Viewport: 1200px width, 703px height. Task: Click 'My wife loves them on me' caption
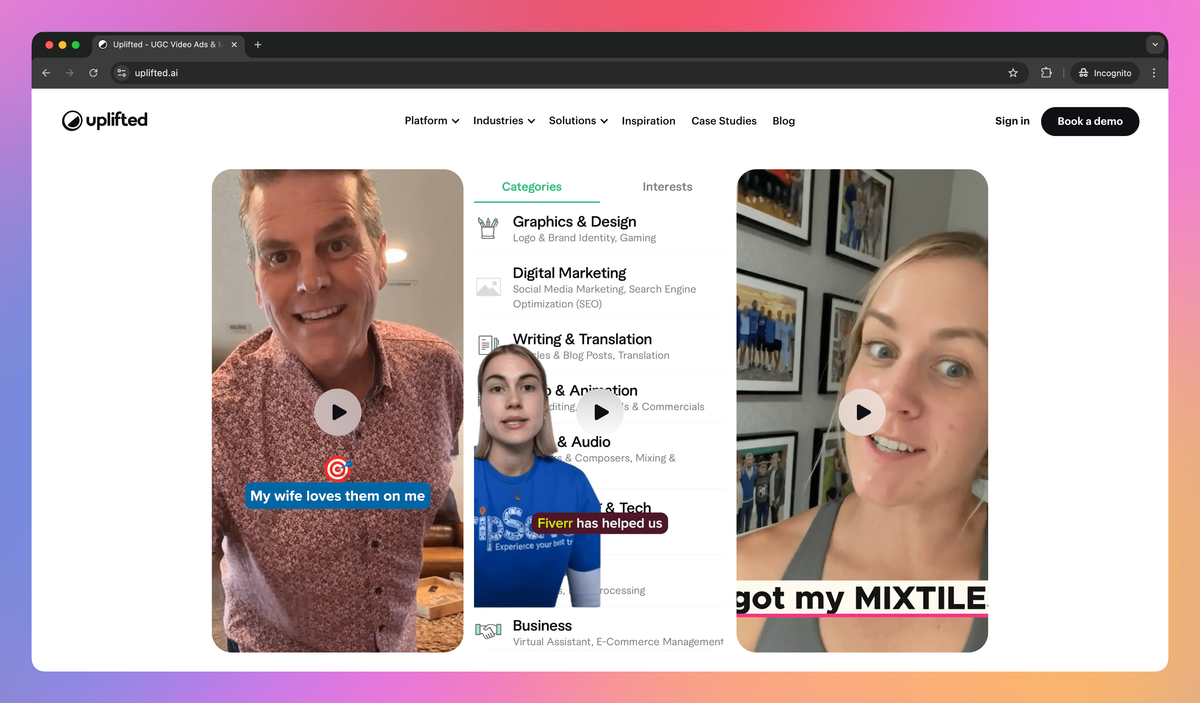click(x=338, y=496)
